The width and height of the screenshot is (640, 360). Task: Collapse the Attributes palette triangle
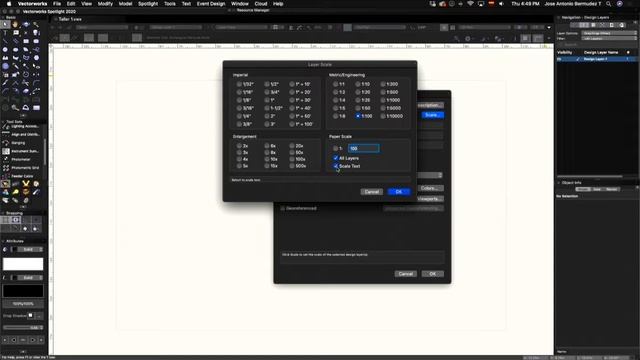(3, 241)
